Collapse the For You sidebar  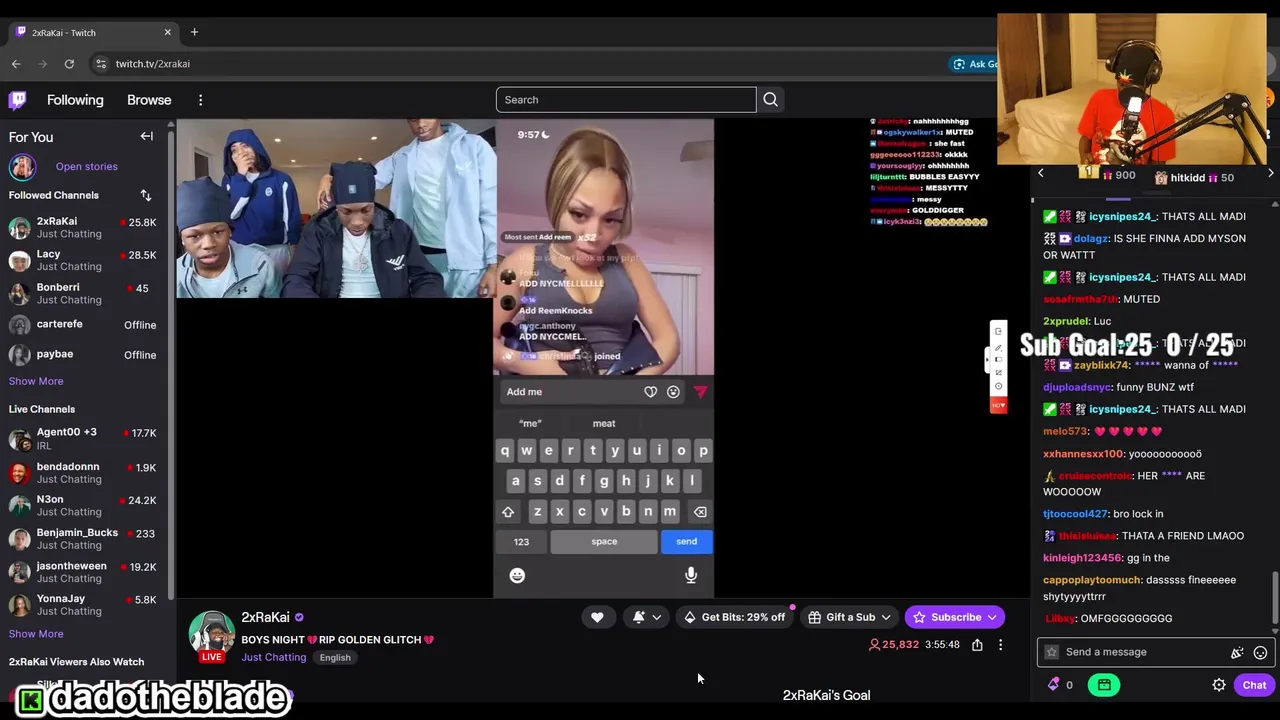click(x=147, y=136)
